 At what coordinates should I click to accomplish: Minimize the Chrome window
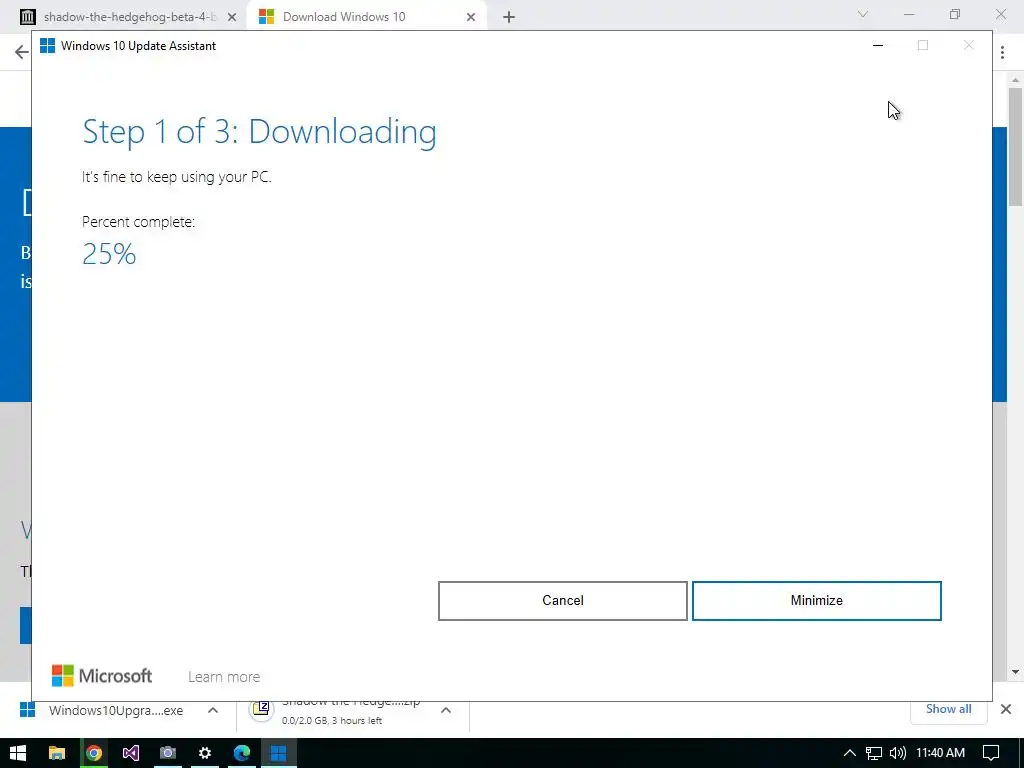pyautogui.click(x=909, y=14)
